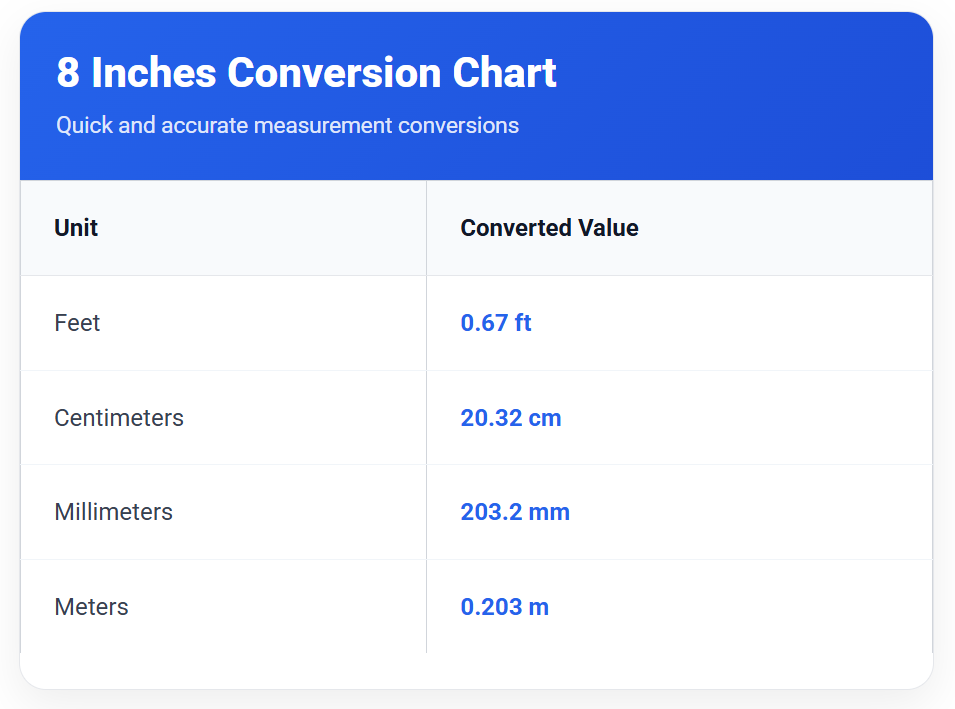Click the 'Converted Value' column header
Viewport: 955px width, 709px height.
pyautogui.click(x=549, y=228)
